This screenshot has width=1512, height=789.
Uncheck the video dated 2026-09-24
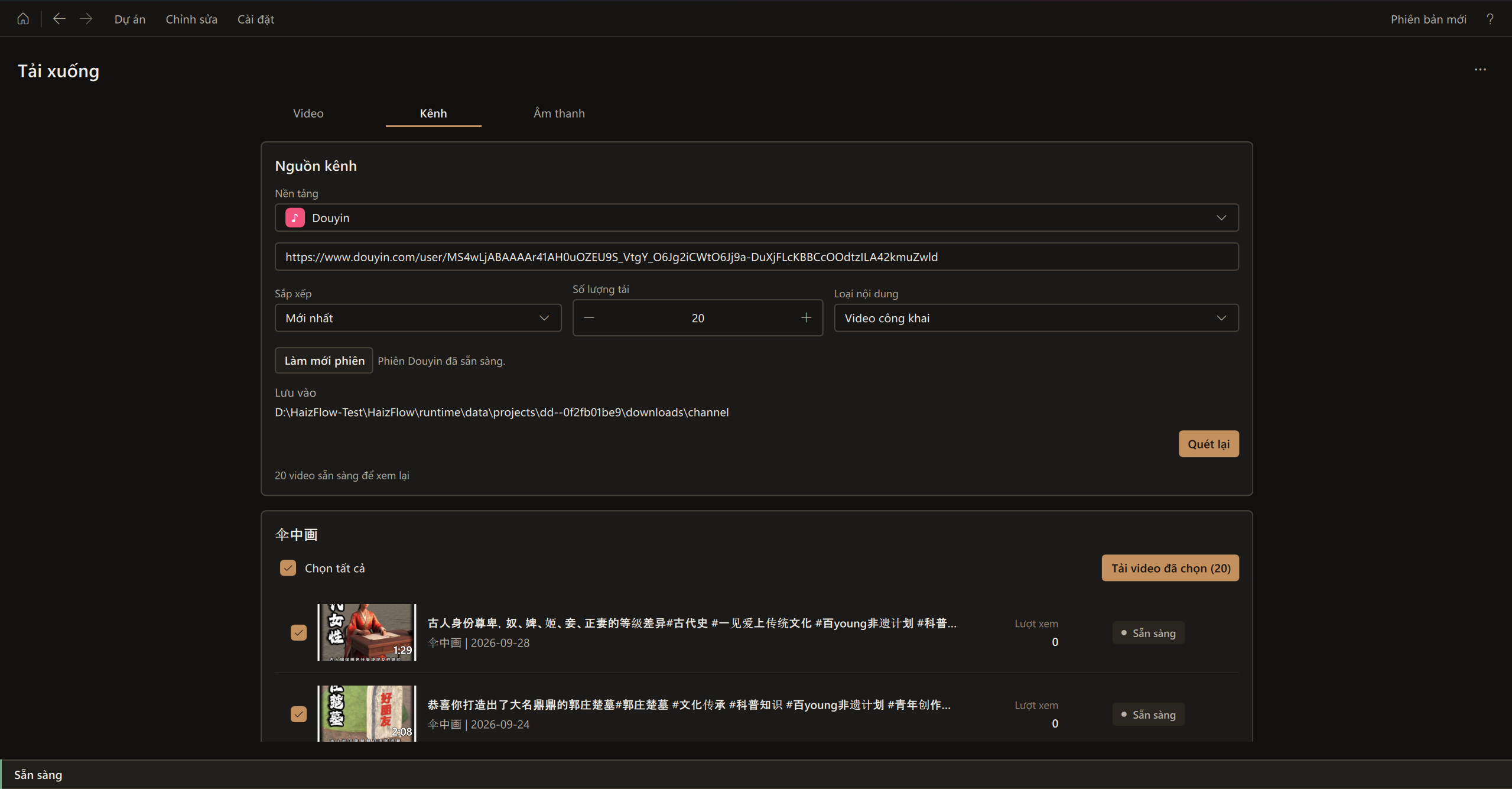pos(299,714)
